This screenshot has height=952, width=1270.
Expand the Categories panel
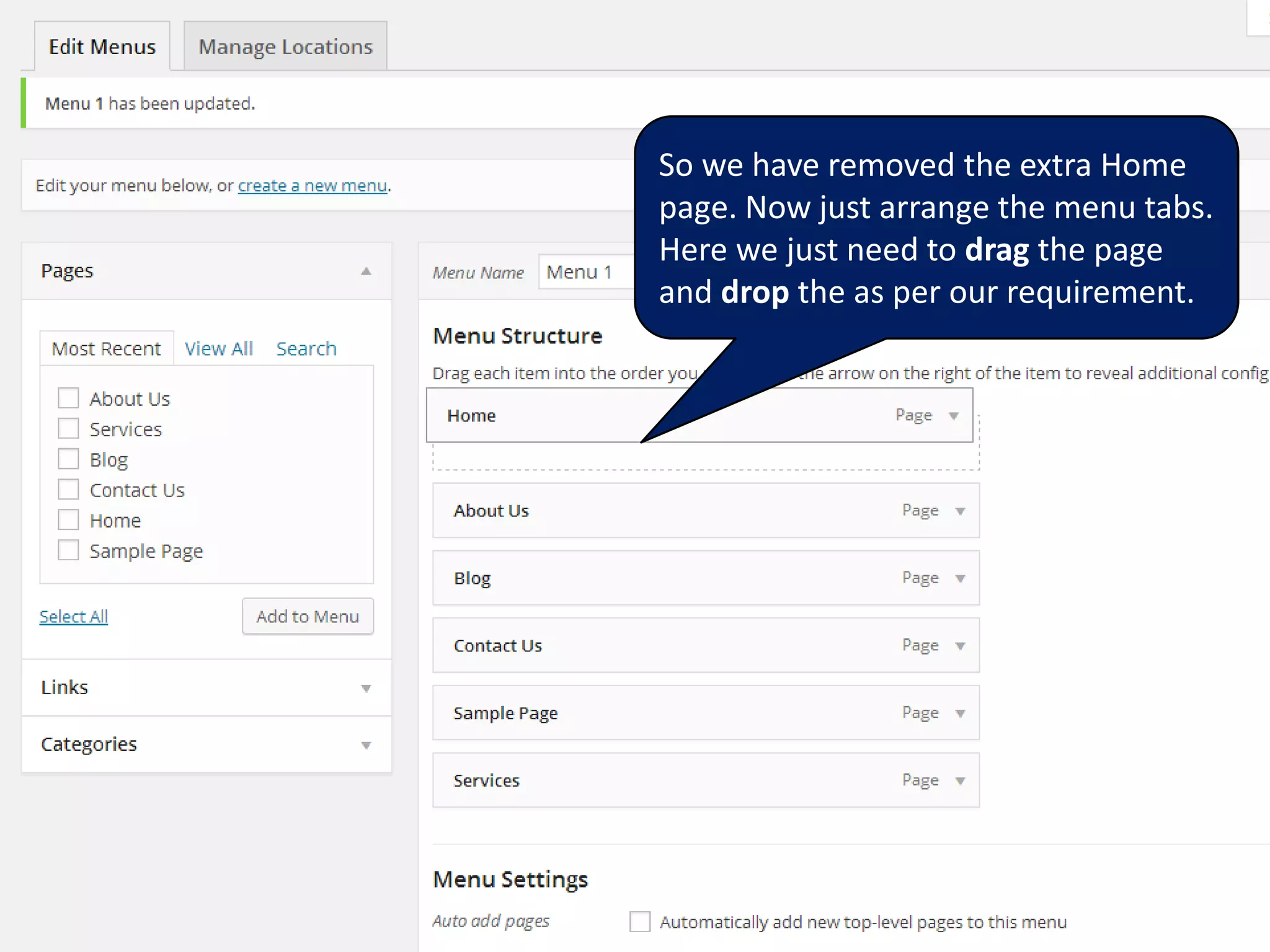[366, 745]
